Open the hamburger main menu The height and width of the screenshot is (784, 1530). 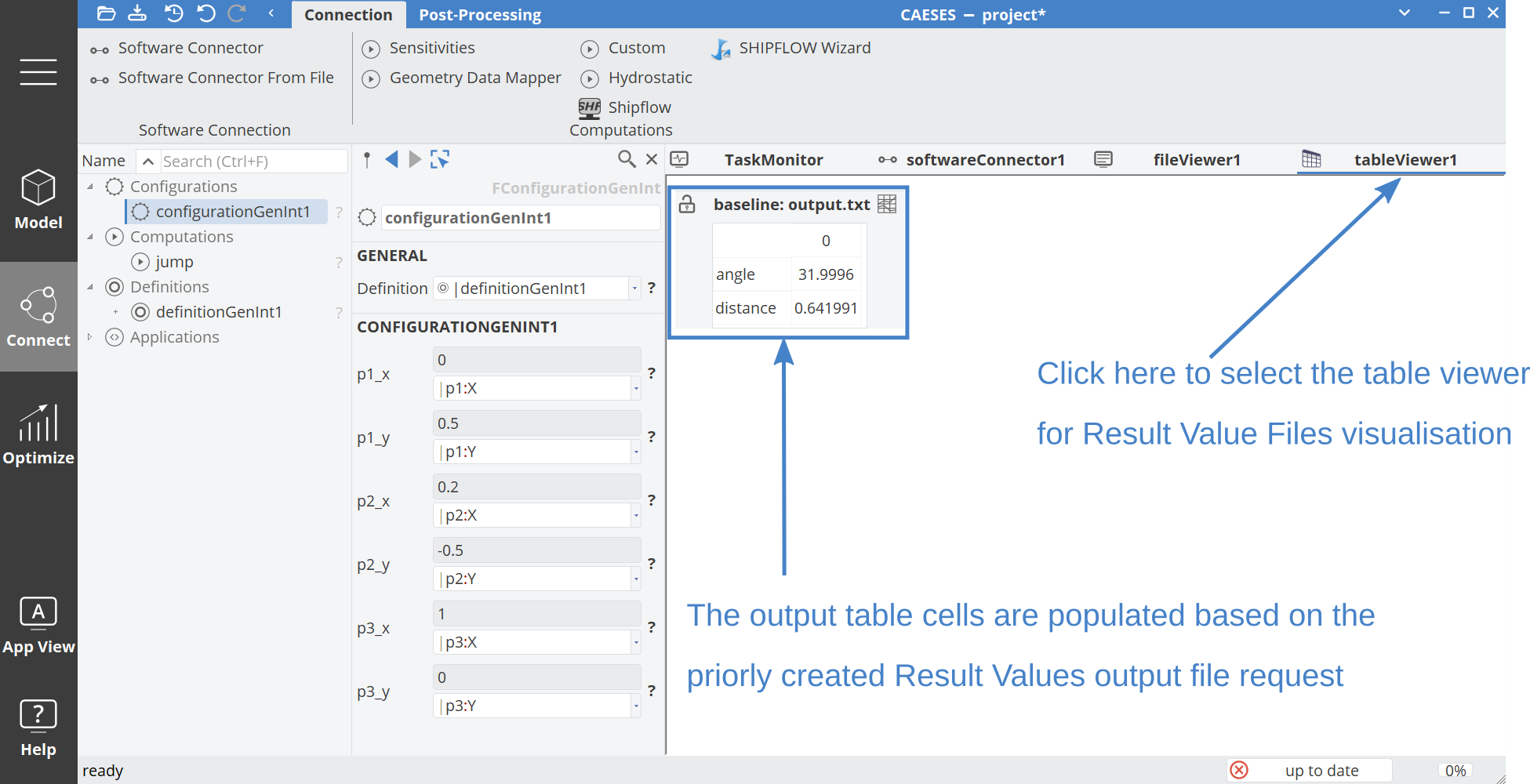click(38, 71)
